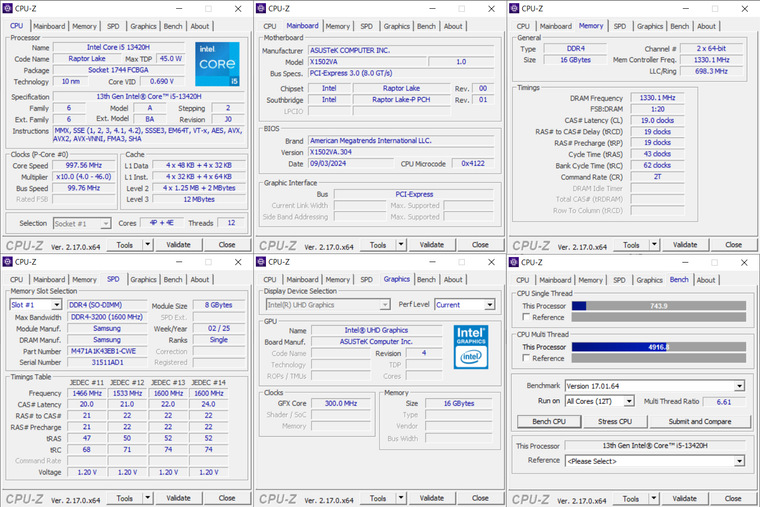
Task: Click the BIOS Version X1502VA.304 field
Action: [x=401, y=152]
